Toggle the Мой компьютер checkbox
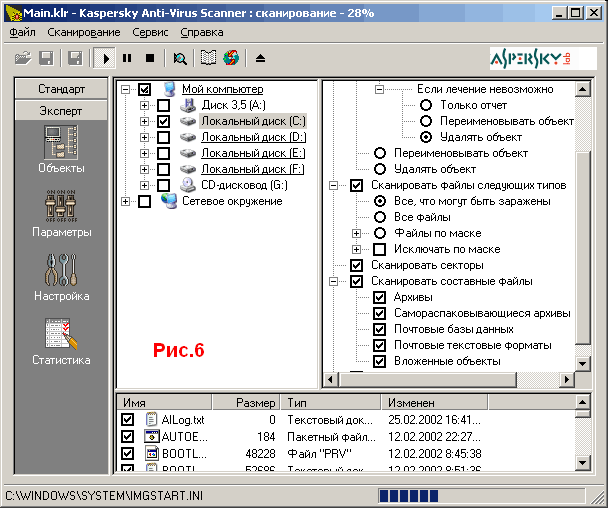The height and width of the screenshot is (508, 608). (144, 89)
